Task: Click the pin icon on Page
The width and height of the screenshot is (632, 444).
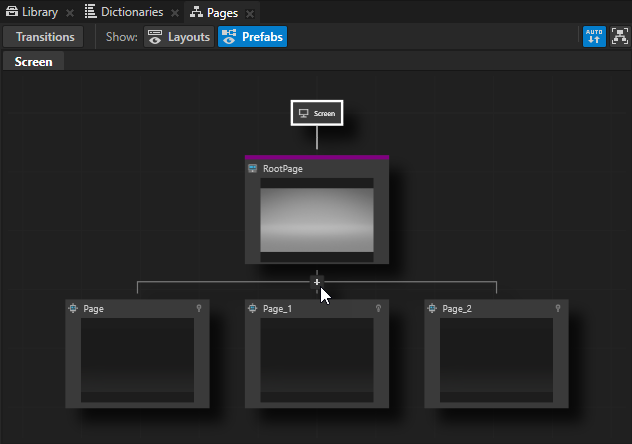Action: 199,309
